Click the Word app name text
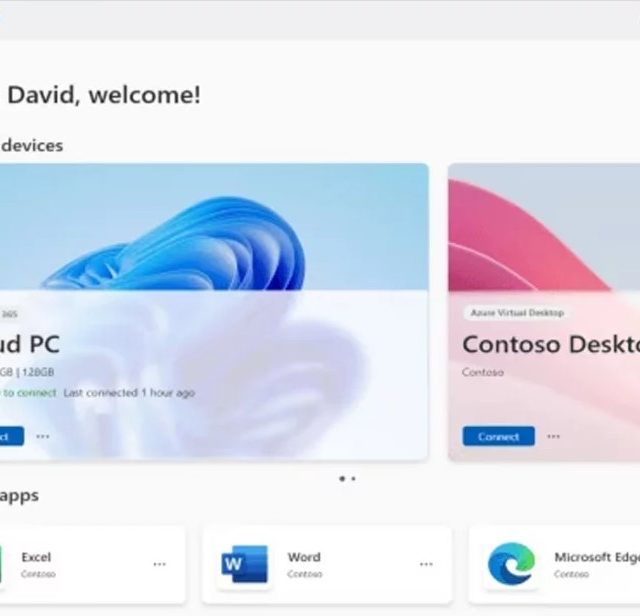The width and height of the screenshot is (640, 616). click(304, 557)
